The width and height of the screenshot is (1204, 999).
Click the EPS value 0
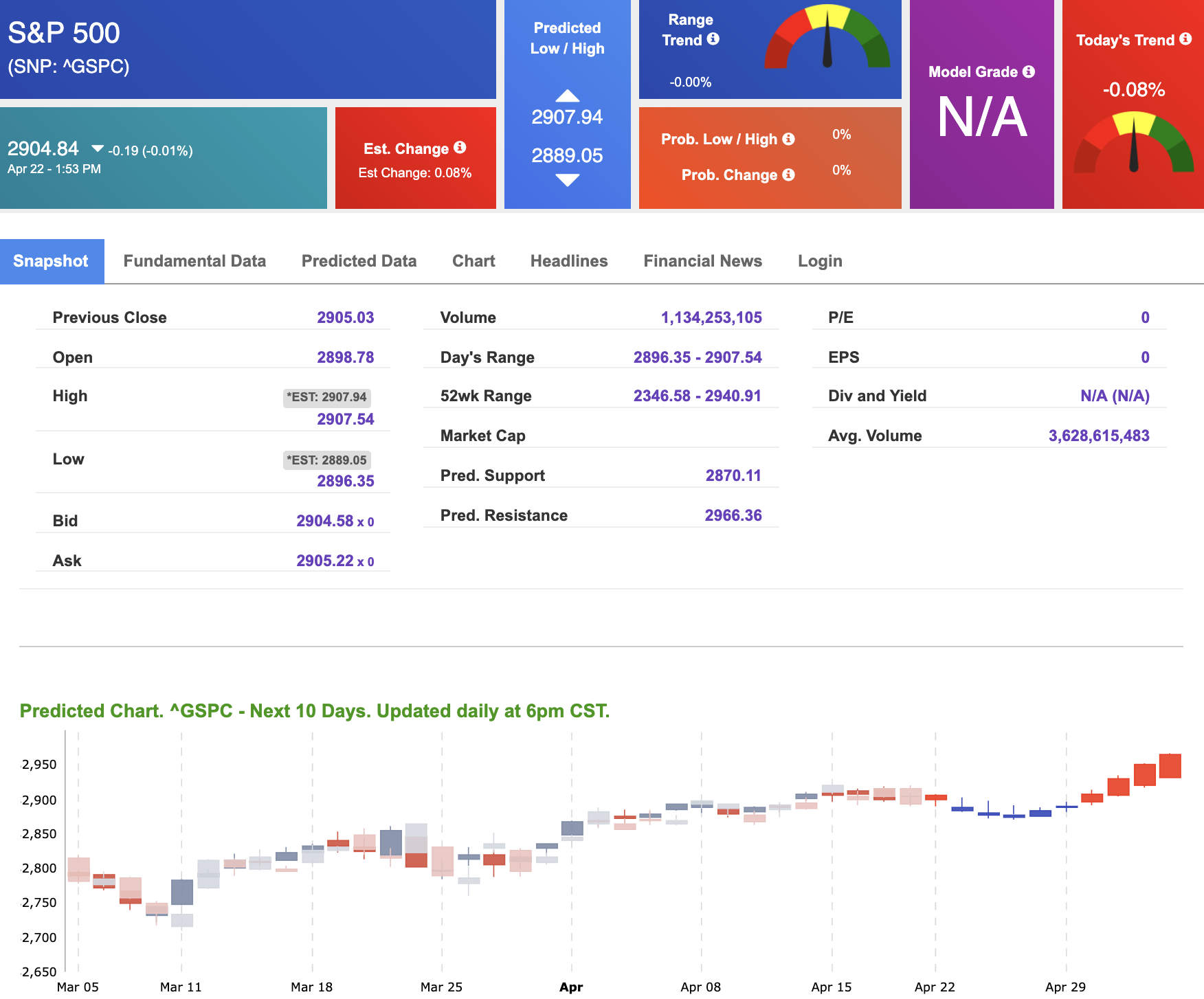click(1145, 357)
